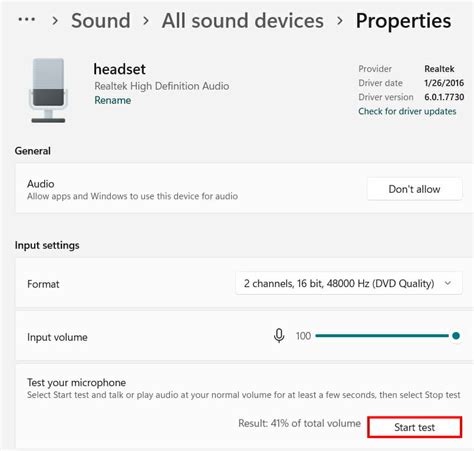Expand the Format dropdown chevron arrow
Viewport: 474px width, 451px height.
coord(448,283)
